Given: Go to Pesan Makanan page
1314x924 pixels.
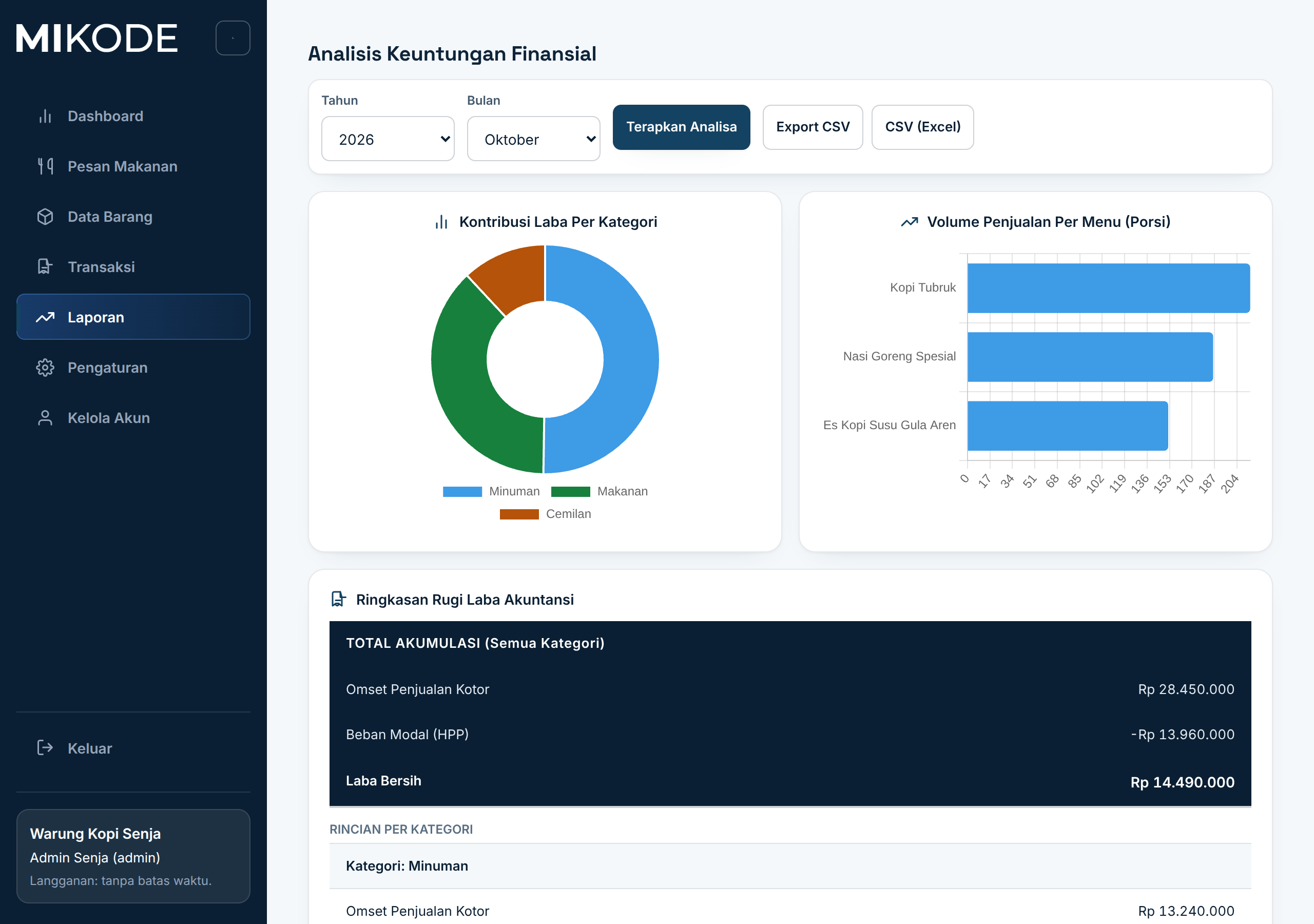Looking at the screenshot, I should [x=133, y=167].
